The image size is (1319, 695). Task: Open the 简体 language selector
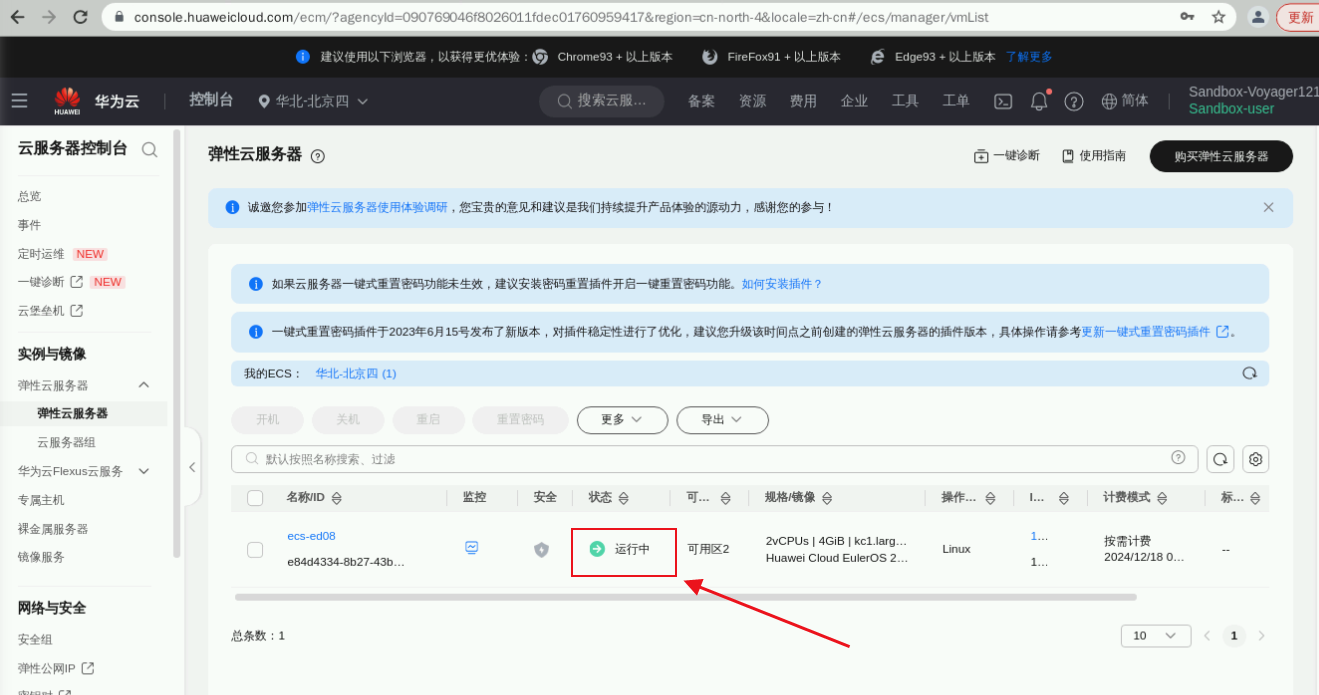(1125, 101)
